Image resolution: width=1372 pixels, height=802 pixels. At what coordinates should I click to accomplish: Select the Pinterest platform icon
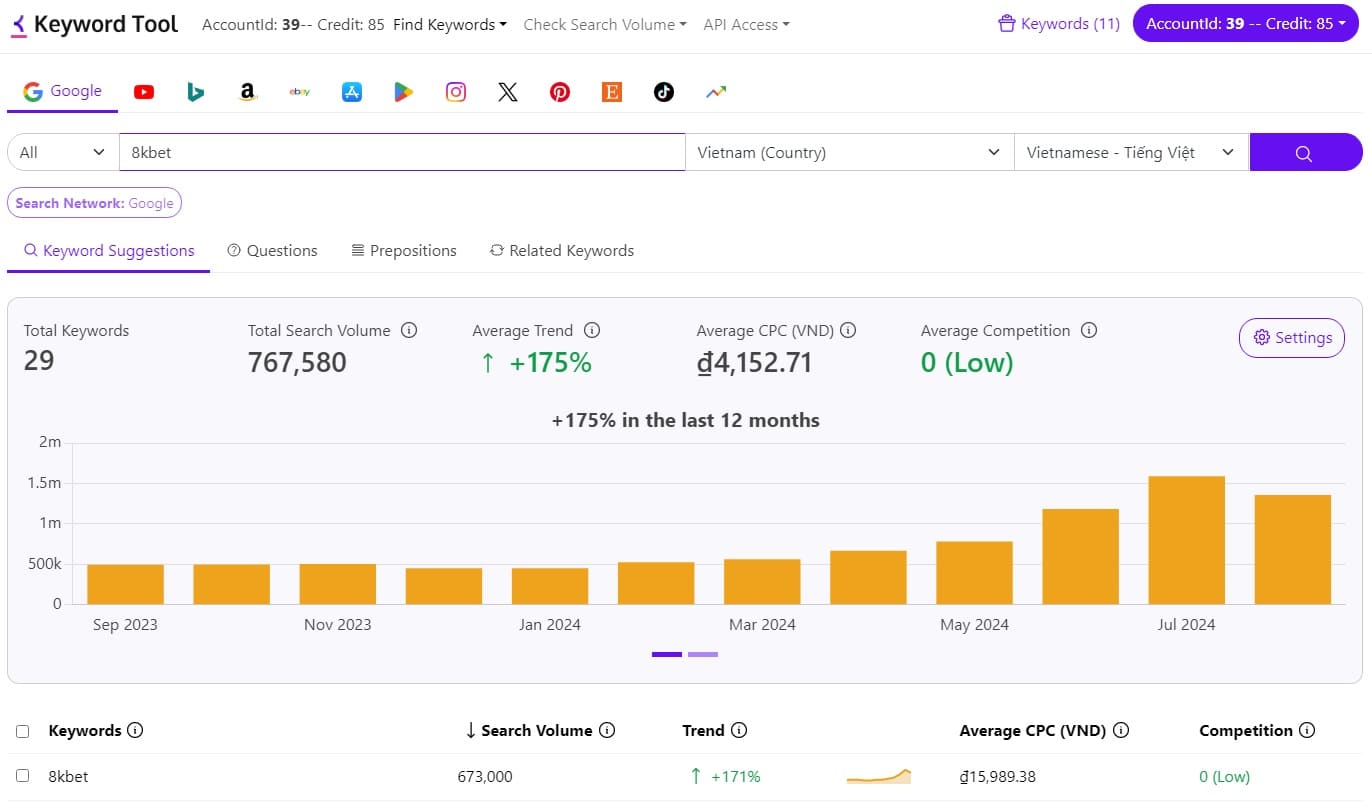(560, 92)
